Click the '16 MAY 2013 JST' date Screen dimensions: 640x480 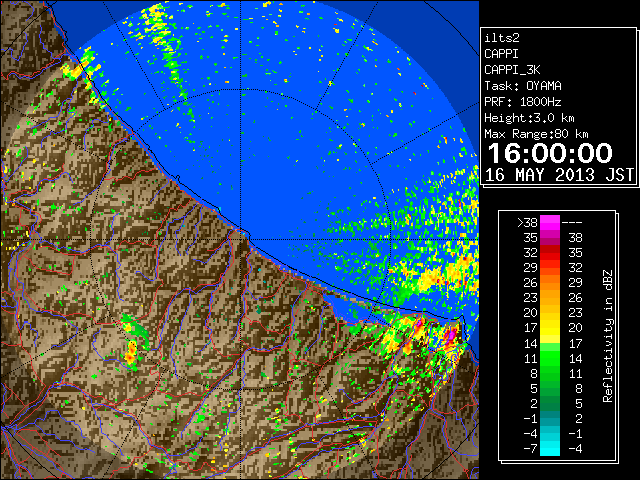pyautogui.click(x=560, y=175)
